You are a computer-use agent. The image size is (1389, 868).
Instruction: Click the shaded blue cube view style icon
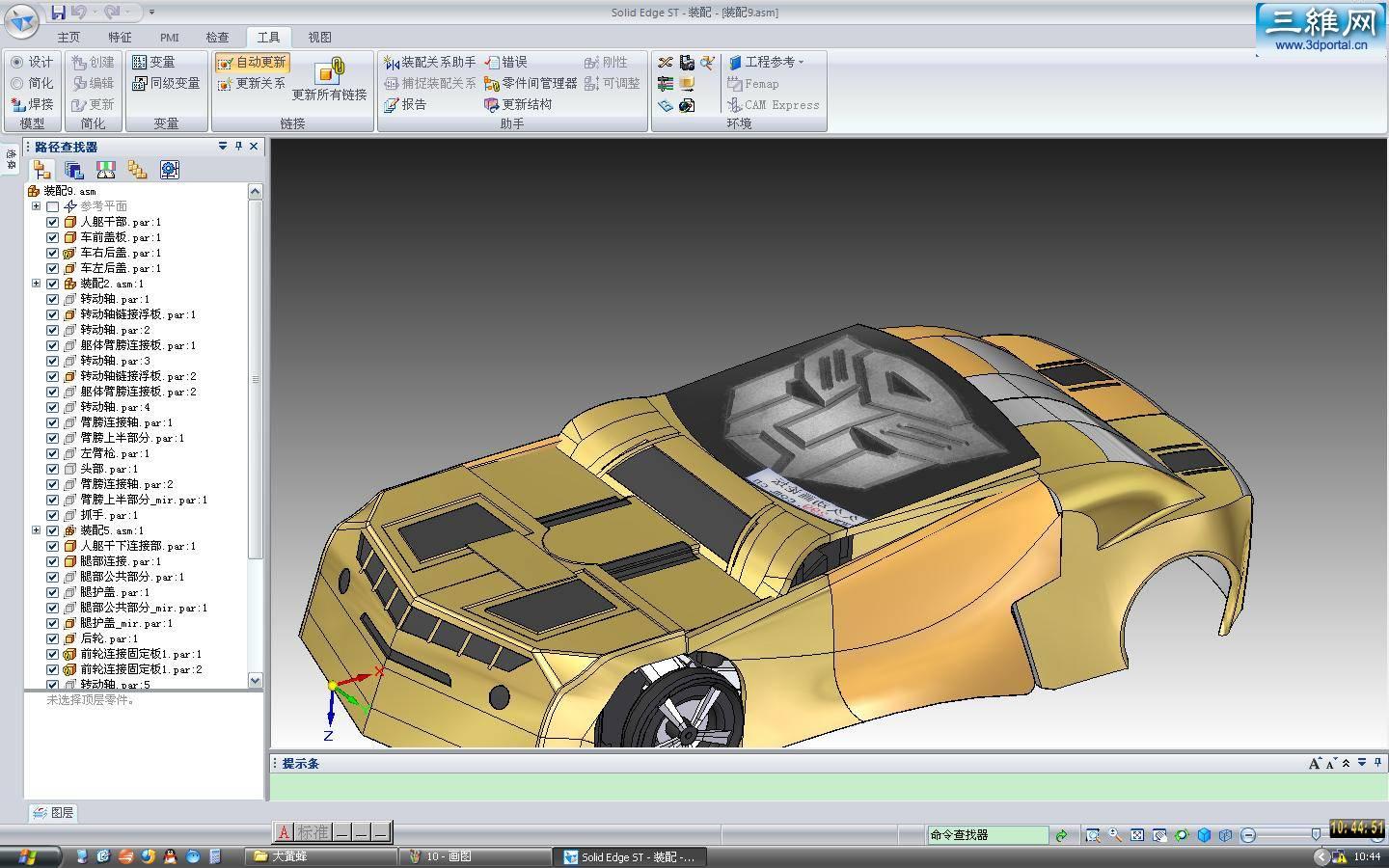point(1204,835)
